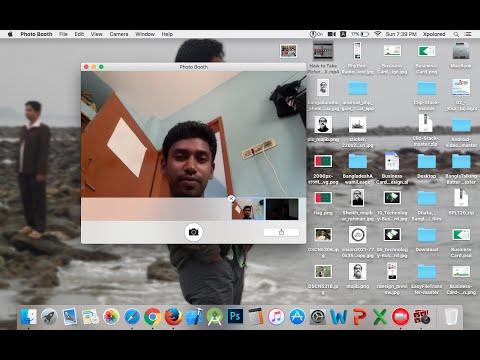Select the pic_mujib.png file on desktop
The height and width of the screenshot is (360, 480).
tap(323, 124)
